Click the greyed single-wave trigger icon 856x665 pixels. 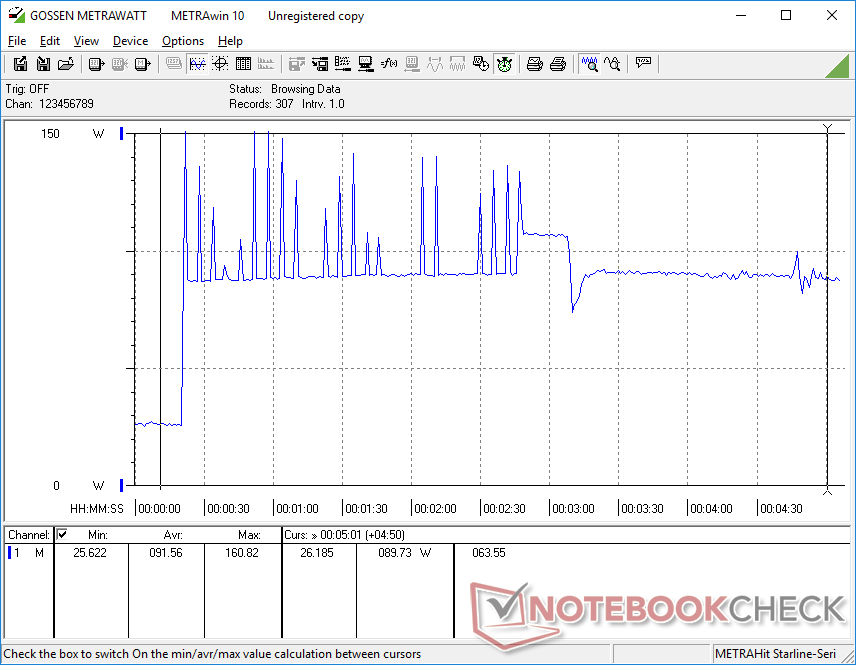tap(435, 64)
